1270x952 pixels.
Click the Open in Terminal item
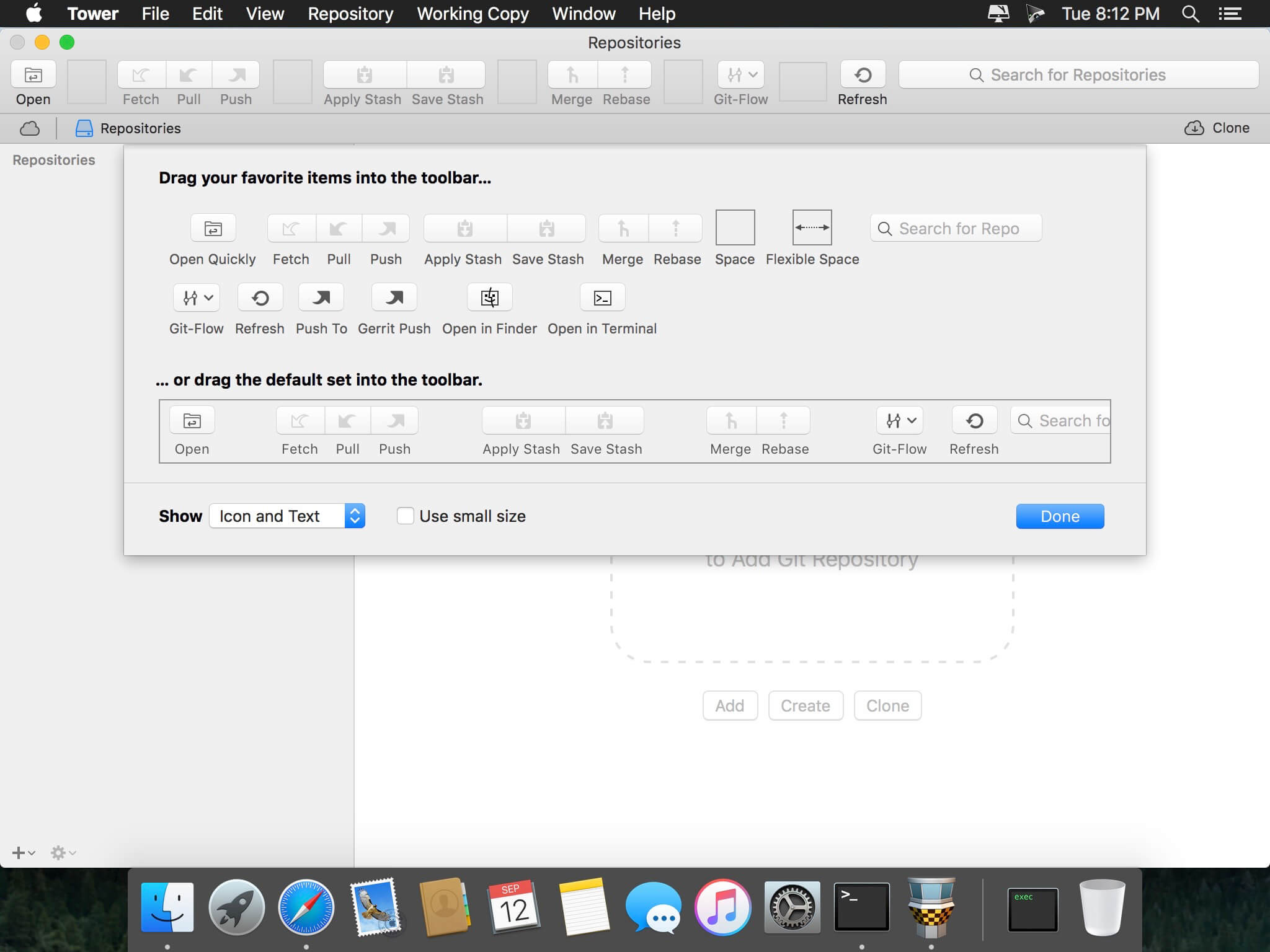click(602, 297)
